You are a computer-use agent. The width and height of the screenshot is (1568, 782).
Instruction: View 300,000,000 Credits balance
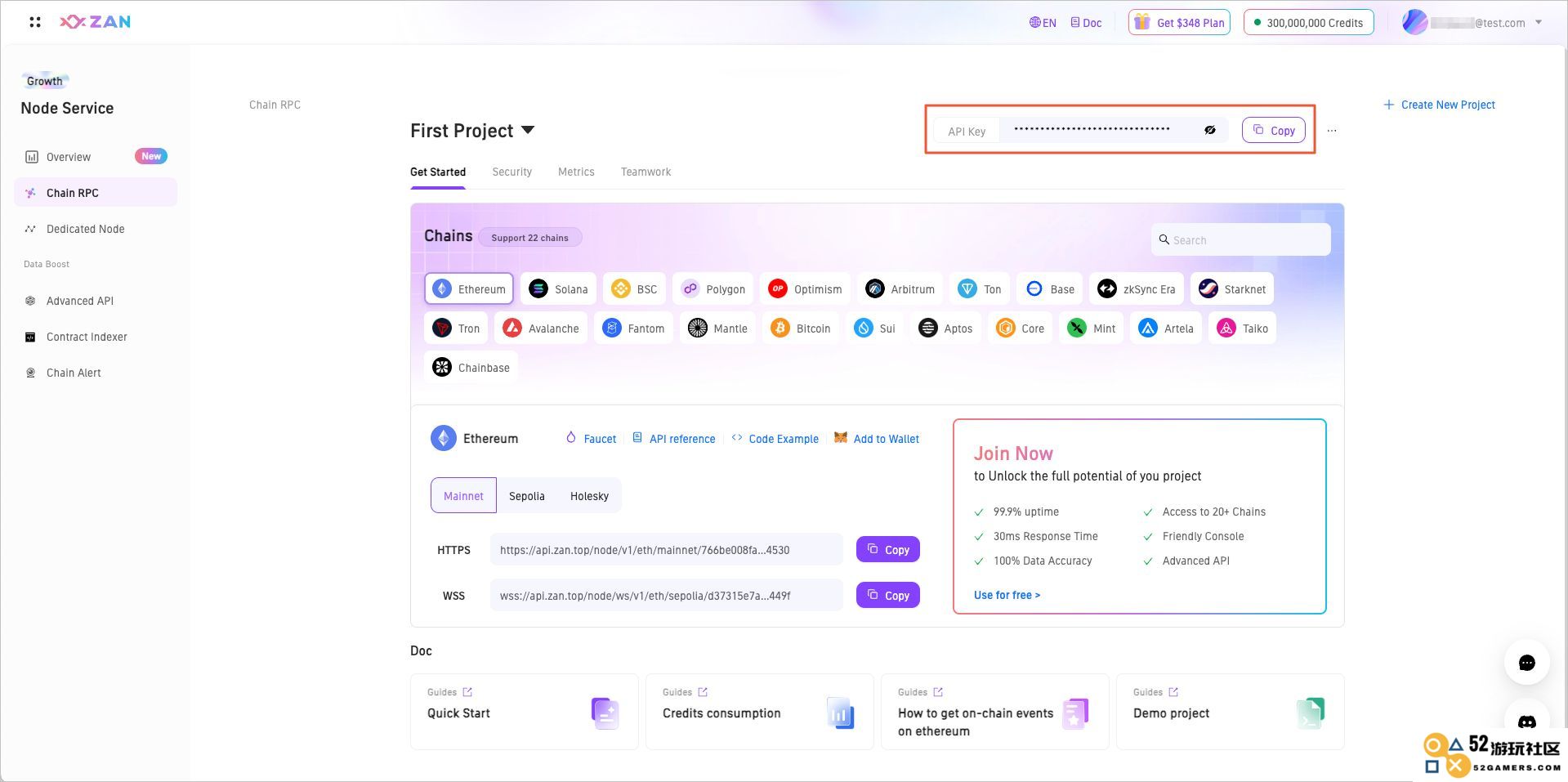(1308, 23)
